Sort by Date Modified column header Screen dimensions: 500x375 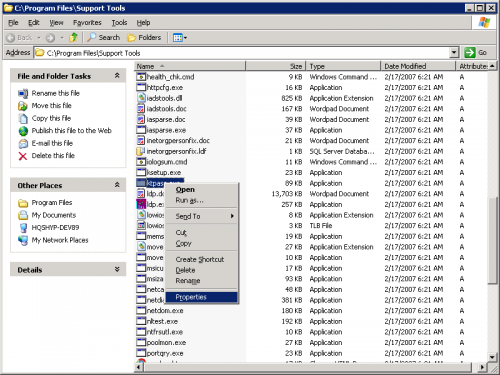tap(418, 66)
